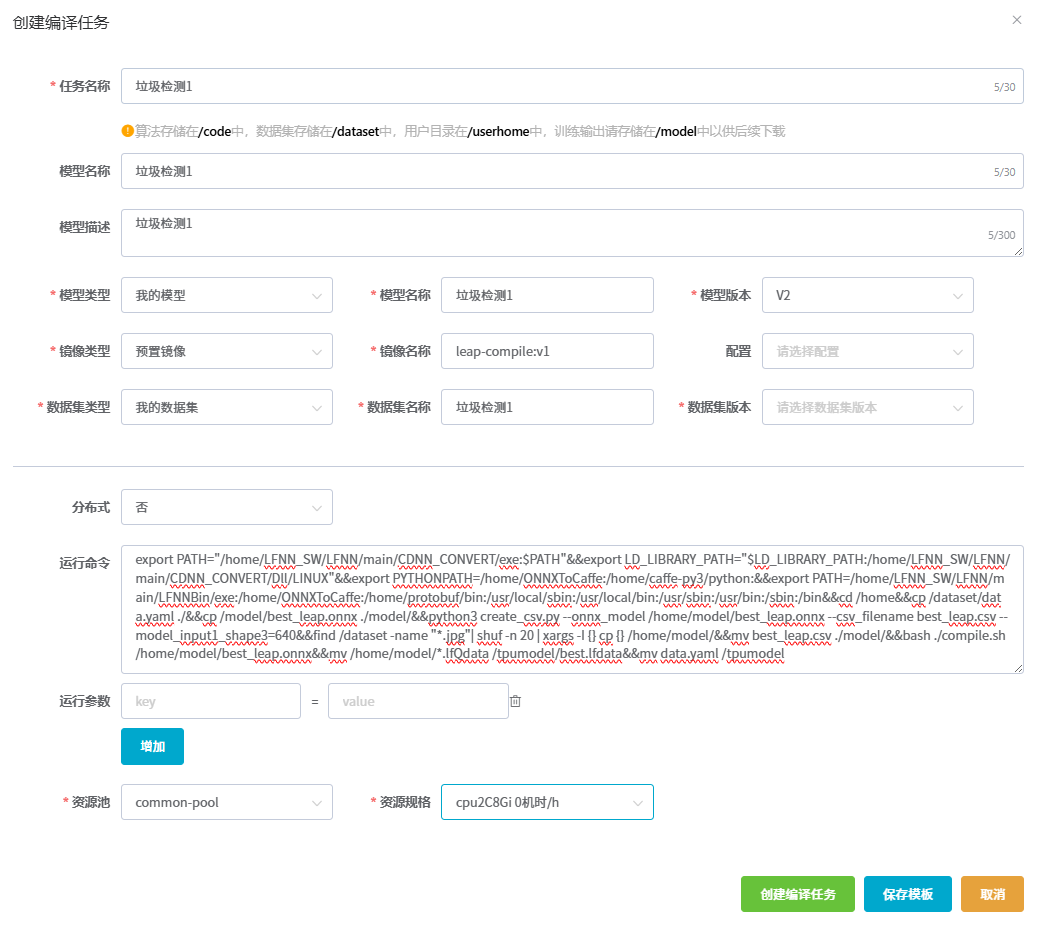Choose a version in 数据集版本 dropdown
This screenshot has height=927, width=1037.
[867, 407]
